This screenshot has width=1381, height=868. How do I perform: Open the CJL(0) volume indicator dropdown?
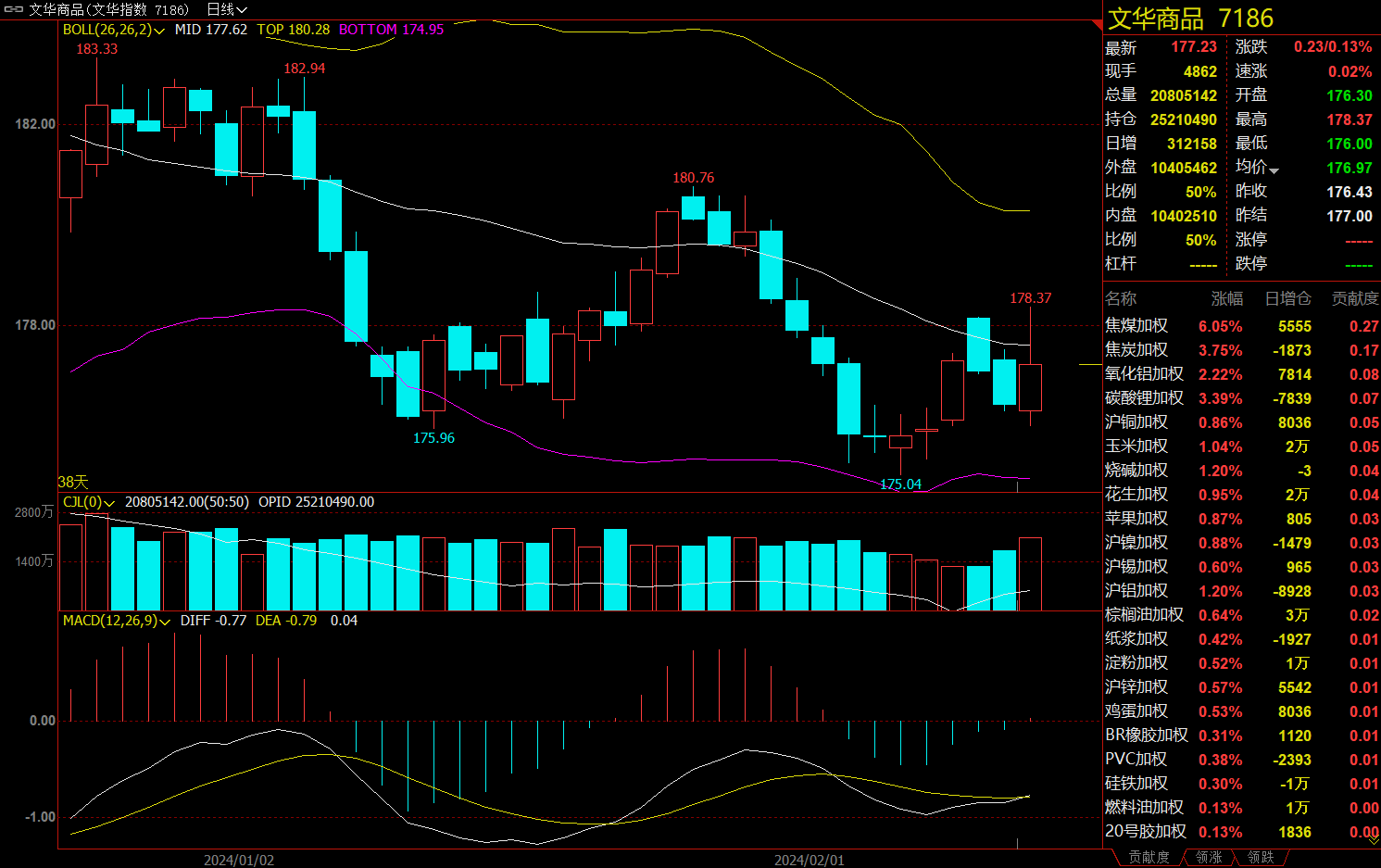(x=89, y=502)
